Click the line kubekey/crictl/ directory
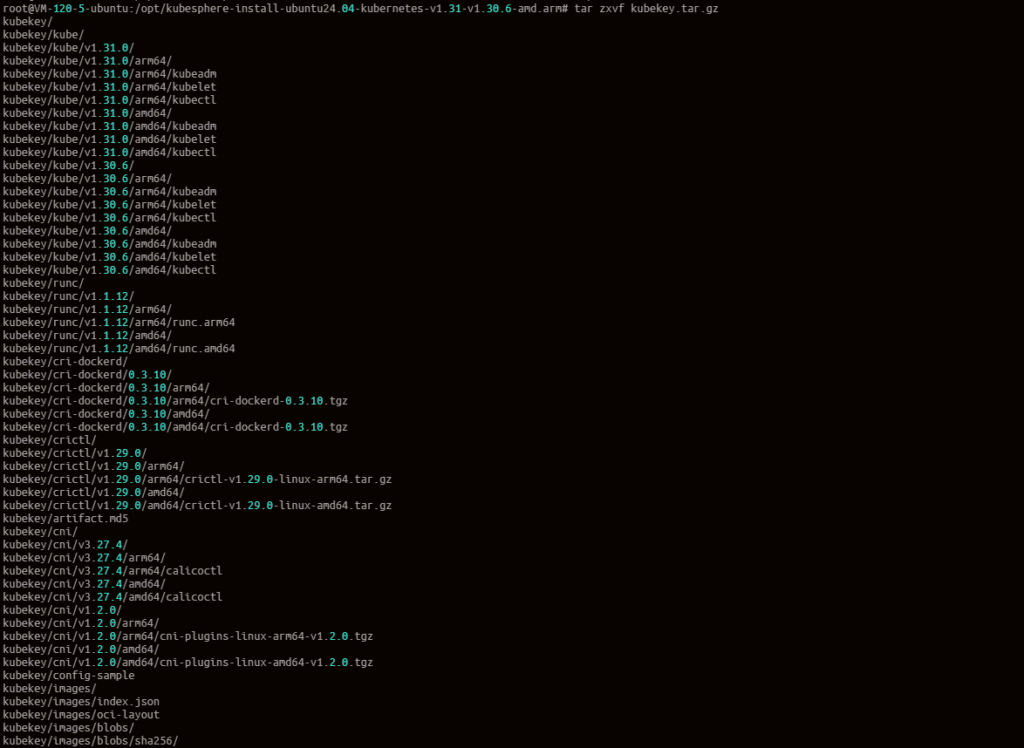This screenshot has height=748, width=1024. tap(50, 440)
